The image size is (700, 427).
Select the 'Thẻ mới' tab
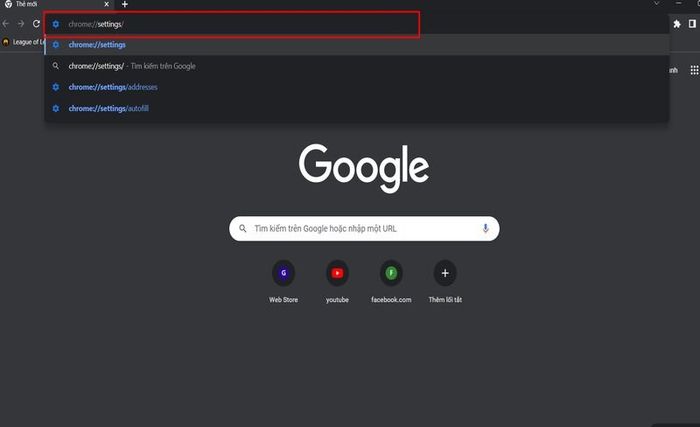[x=57, y=4]
